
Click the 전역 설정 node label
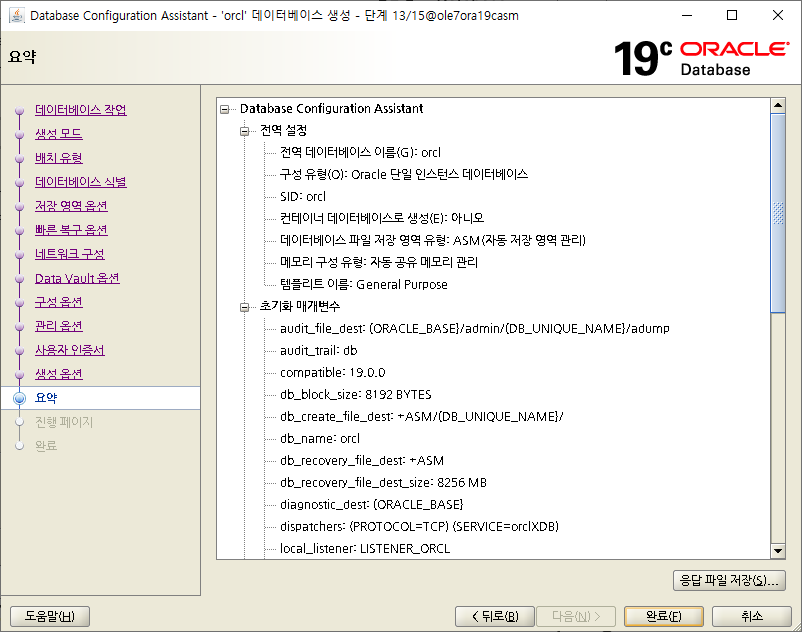(x=283, y=130)
